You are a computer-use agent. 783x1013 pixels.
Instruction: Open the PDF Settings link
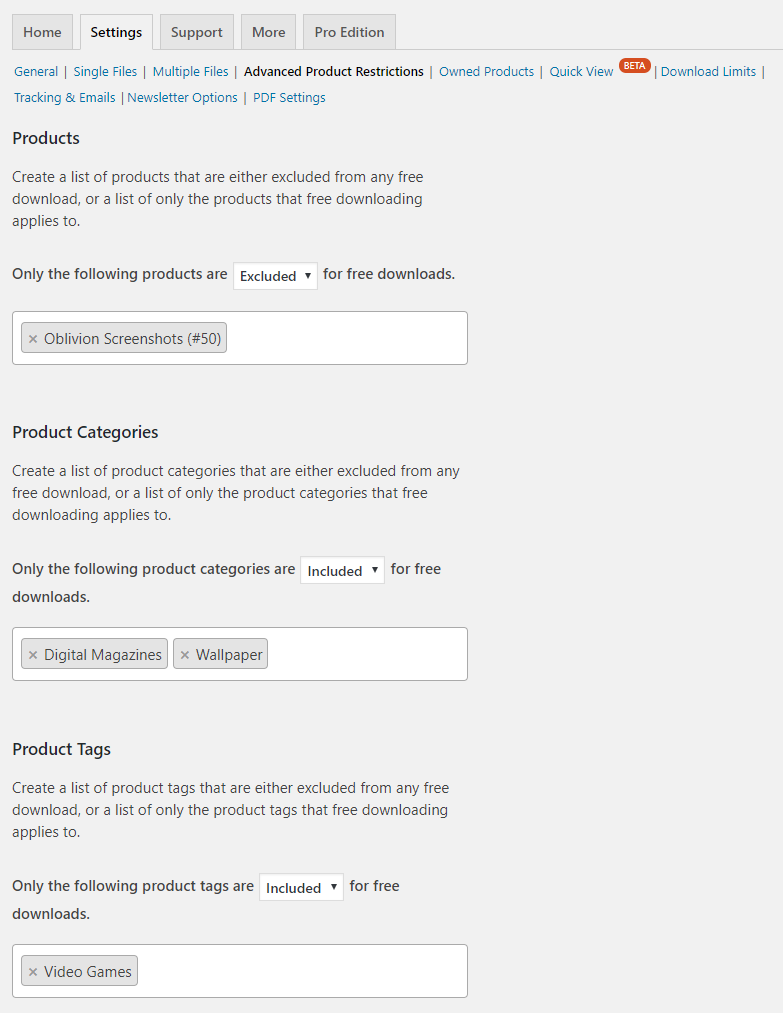point(289,98)
